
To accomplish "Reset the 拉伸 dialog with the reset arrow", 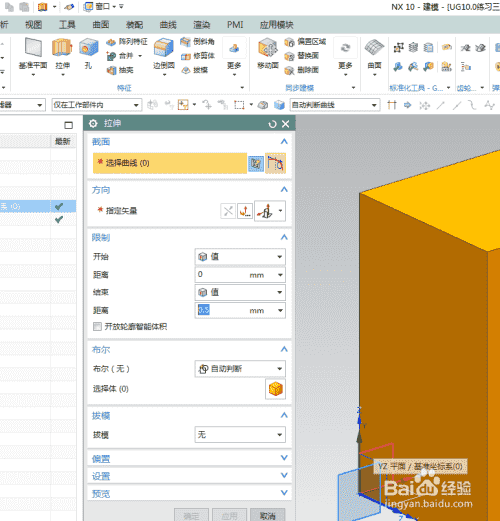I will [x=272, y=124].
